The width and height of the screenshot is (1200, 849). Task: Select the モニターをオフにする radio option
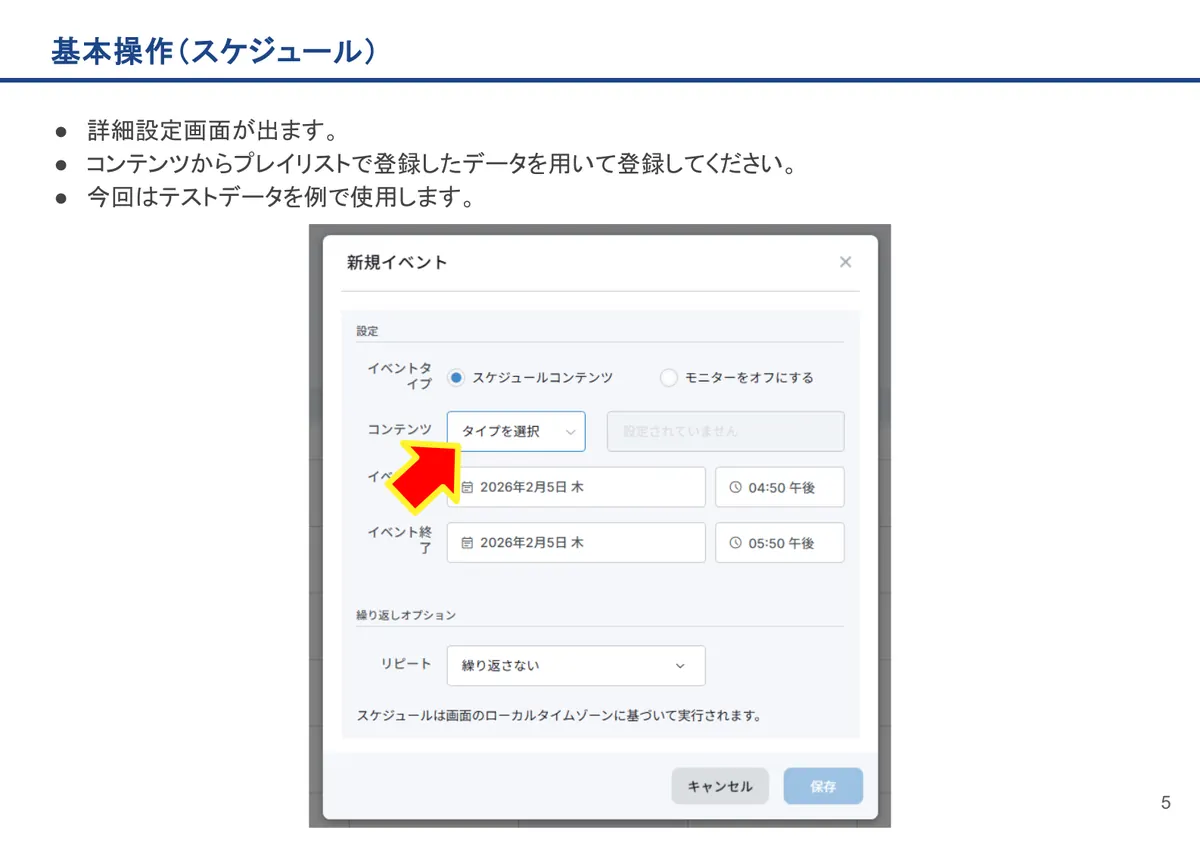click(669, 377)
